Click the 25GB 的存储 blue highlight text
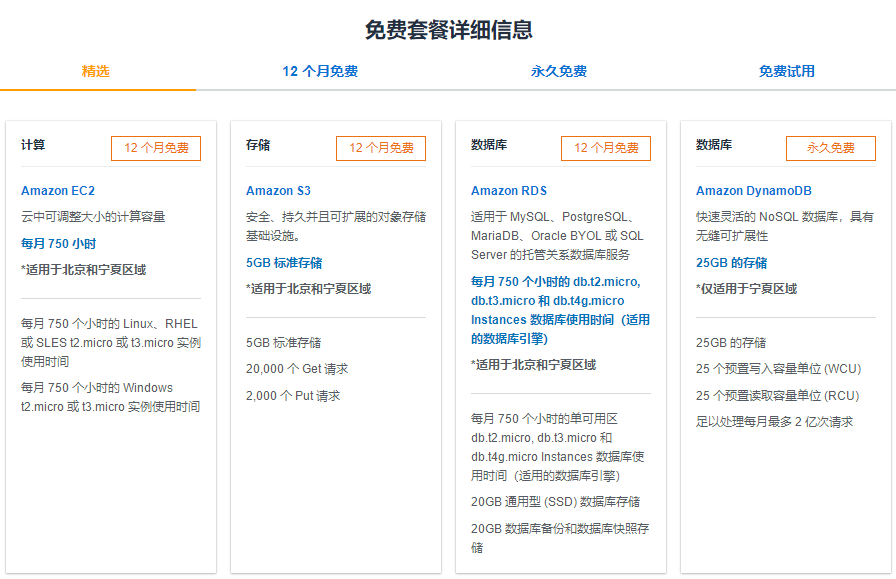This screenshot has height=579, width=896. point(732,263)
